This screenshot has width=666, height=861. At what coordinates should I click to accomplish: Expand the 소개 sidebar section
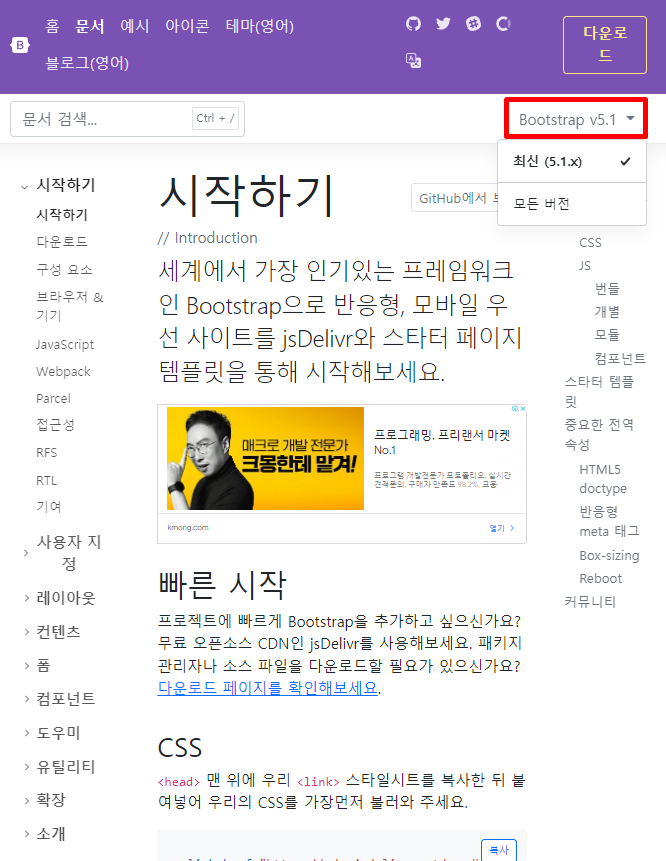[44, 834]
